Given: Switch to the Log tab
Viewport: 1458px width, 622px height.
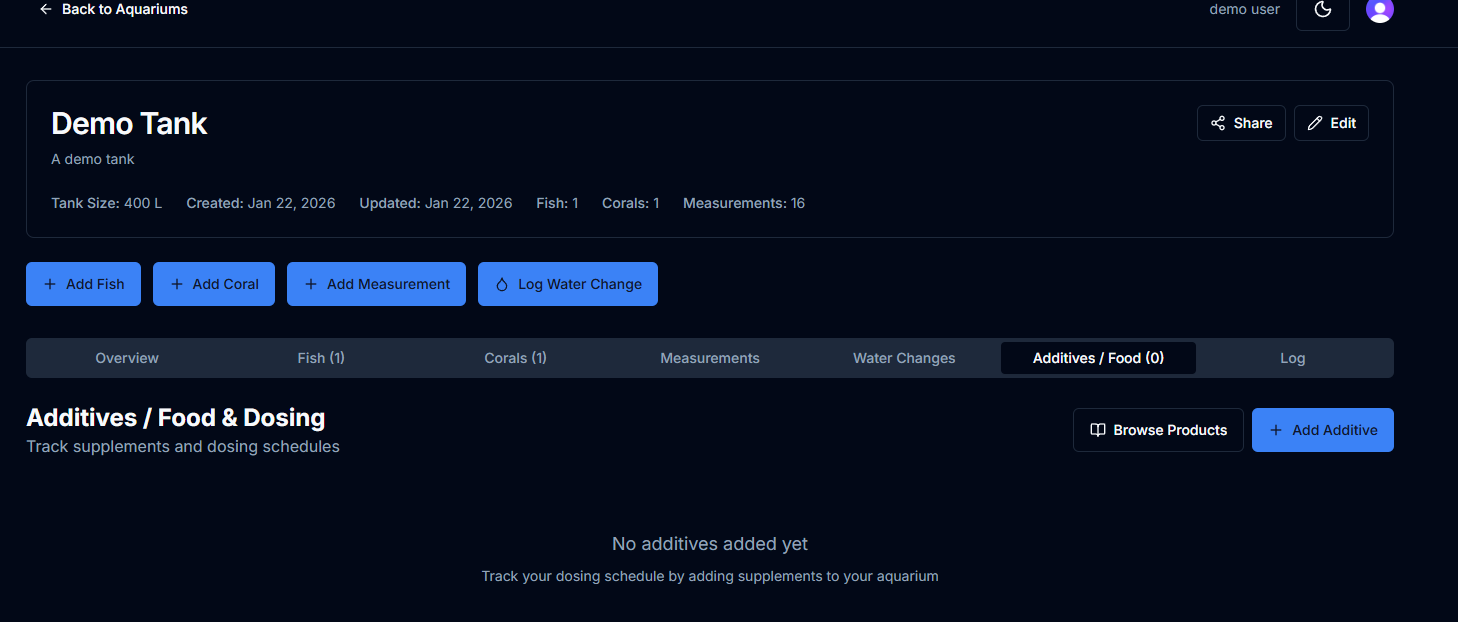Looking at the screenshot, I should coord(1292,358).
